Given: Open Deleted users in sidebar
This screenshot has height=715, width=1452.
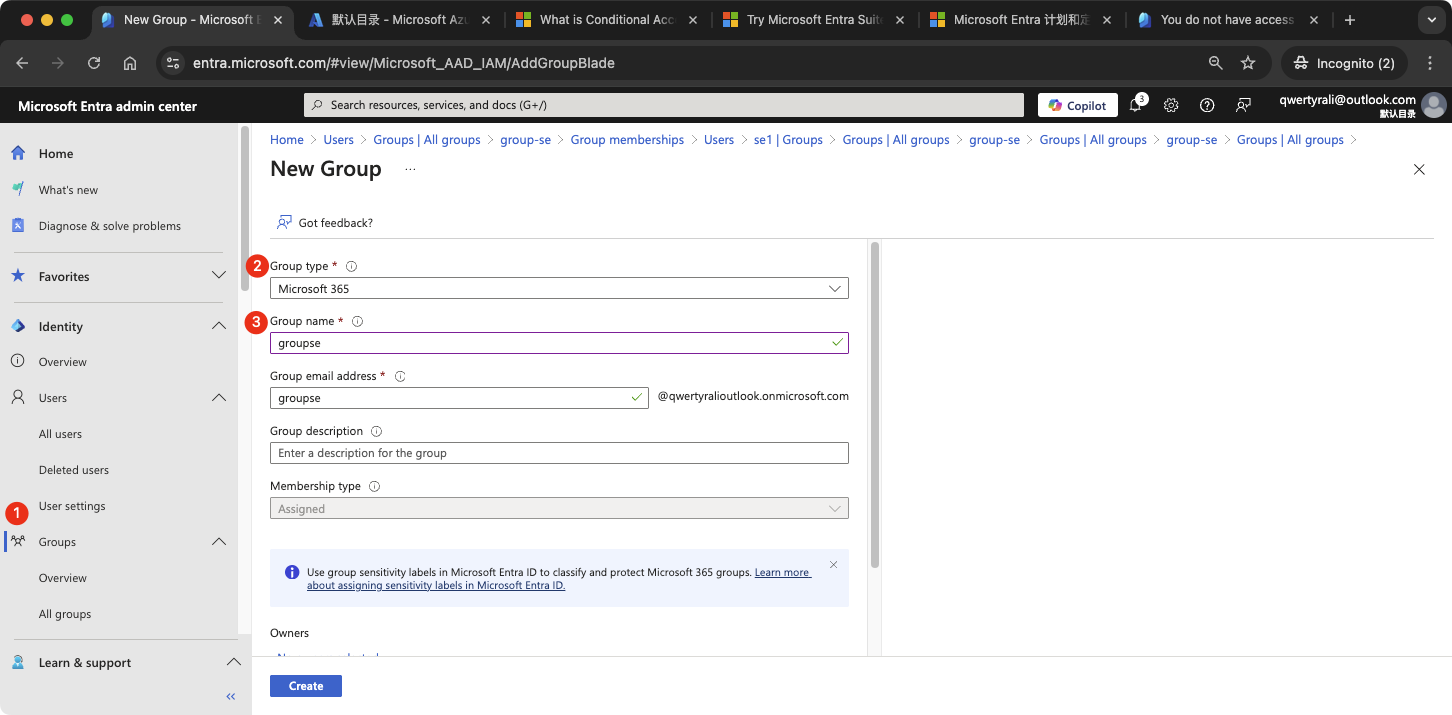Looking at the screenshot, I should 74,470.
